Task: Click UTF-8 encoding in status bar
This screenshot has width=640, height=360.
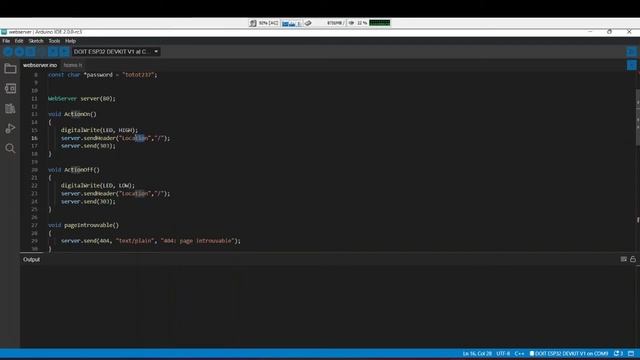Action: point(503,353)
